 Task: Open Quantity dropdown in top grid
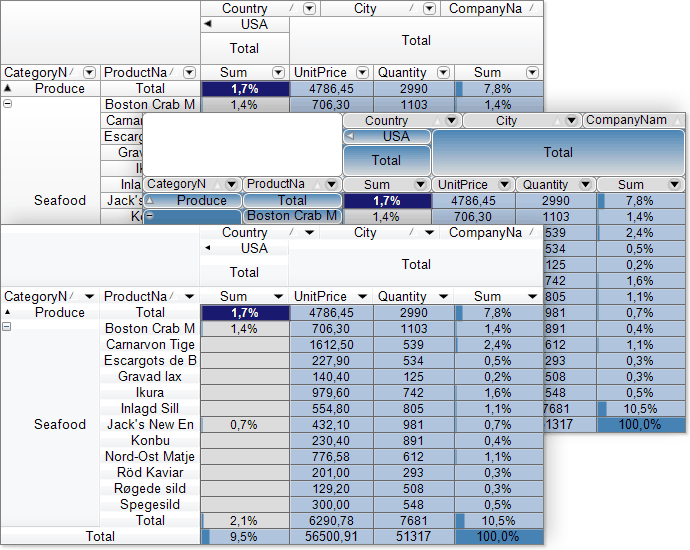(444, 72)
